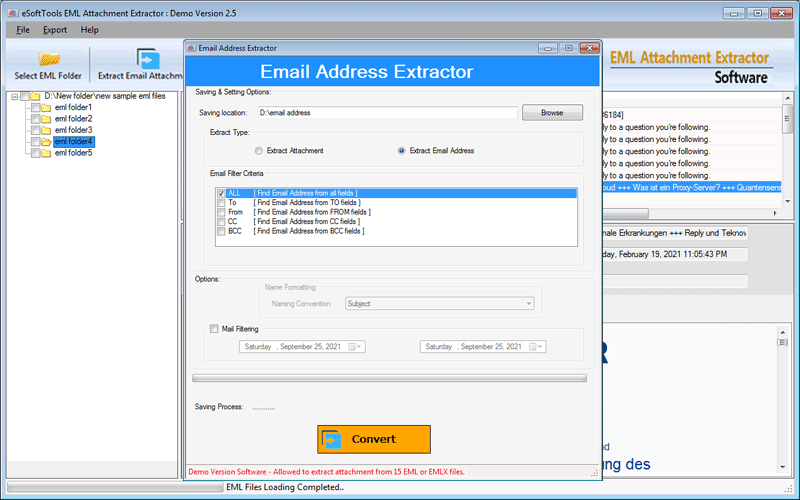Click the eml folder2 folder icon
This screenshot has width=800, height=500.
(46, 119)
